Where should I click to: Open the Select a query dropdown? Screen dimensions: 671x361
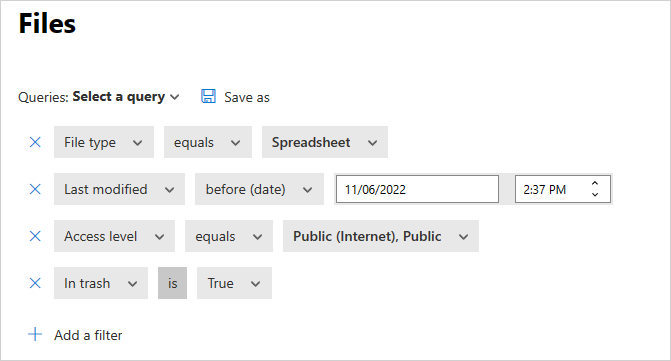point(126,97)
